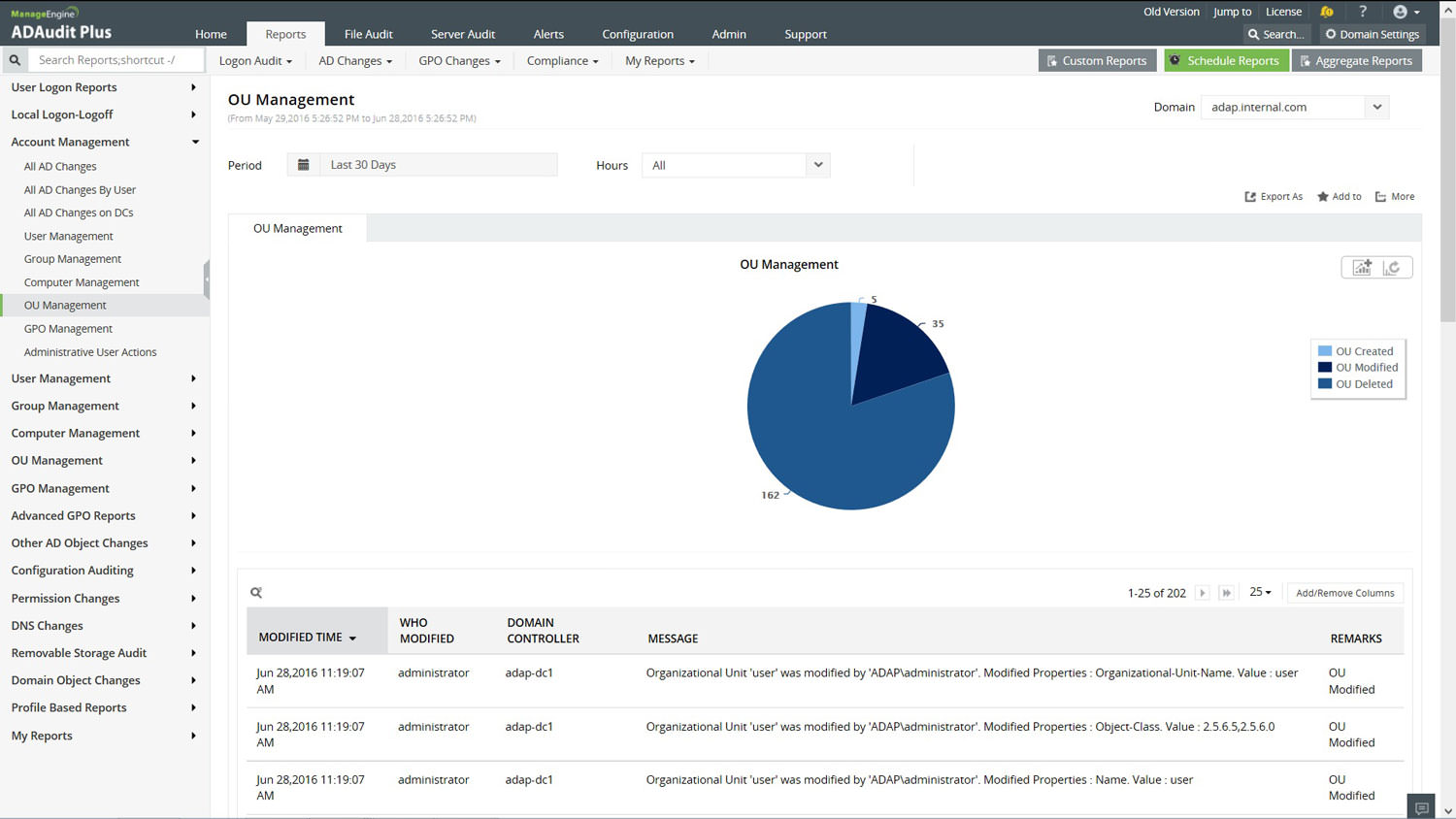Image resolution: width=1456 pixels, height=819 pixels.
Task: Open the Domain dropdown showing adap.internal.com
Action: click(1376, 107)
